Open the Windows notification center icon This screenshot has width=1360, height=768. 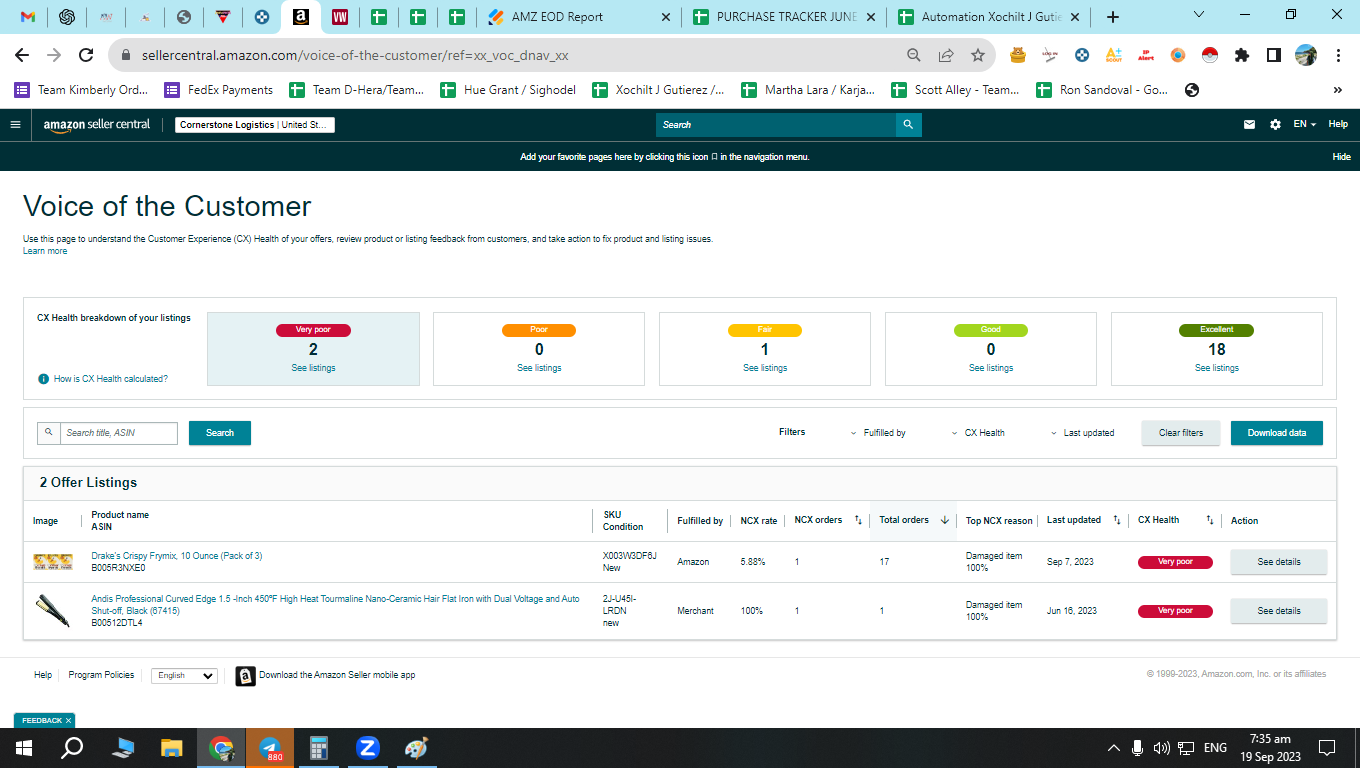tap(1327, 748)
